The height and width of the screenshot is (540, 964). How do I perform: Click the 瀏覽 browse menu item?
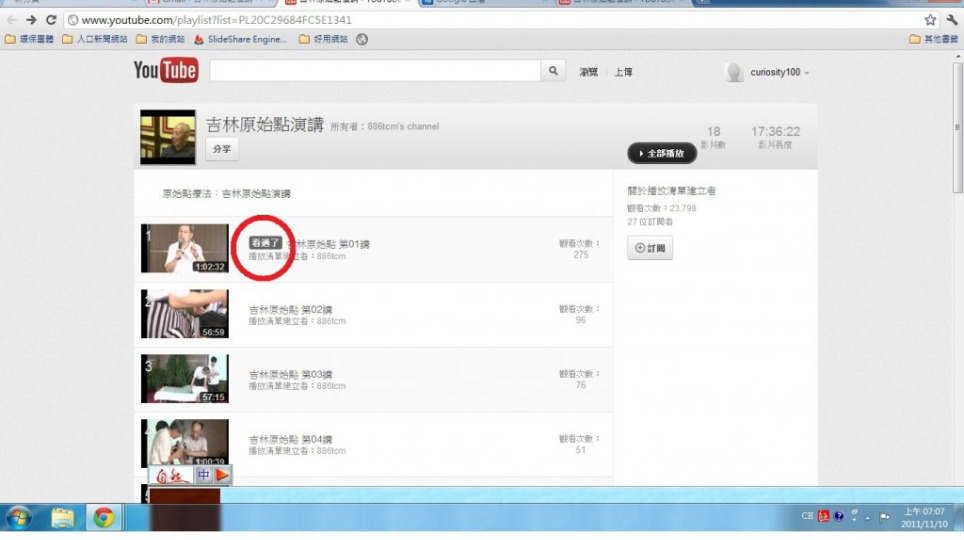click(x=588, y=72)
